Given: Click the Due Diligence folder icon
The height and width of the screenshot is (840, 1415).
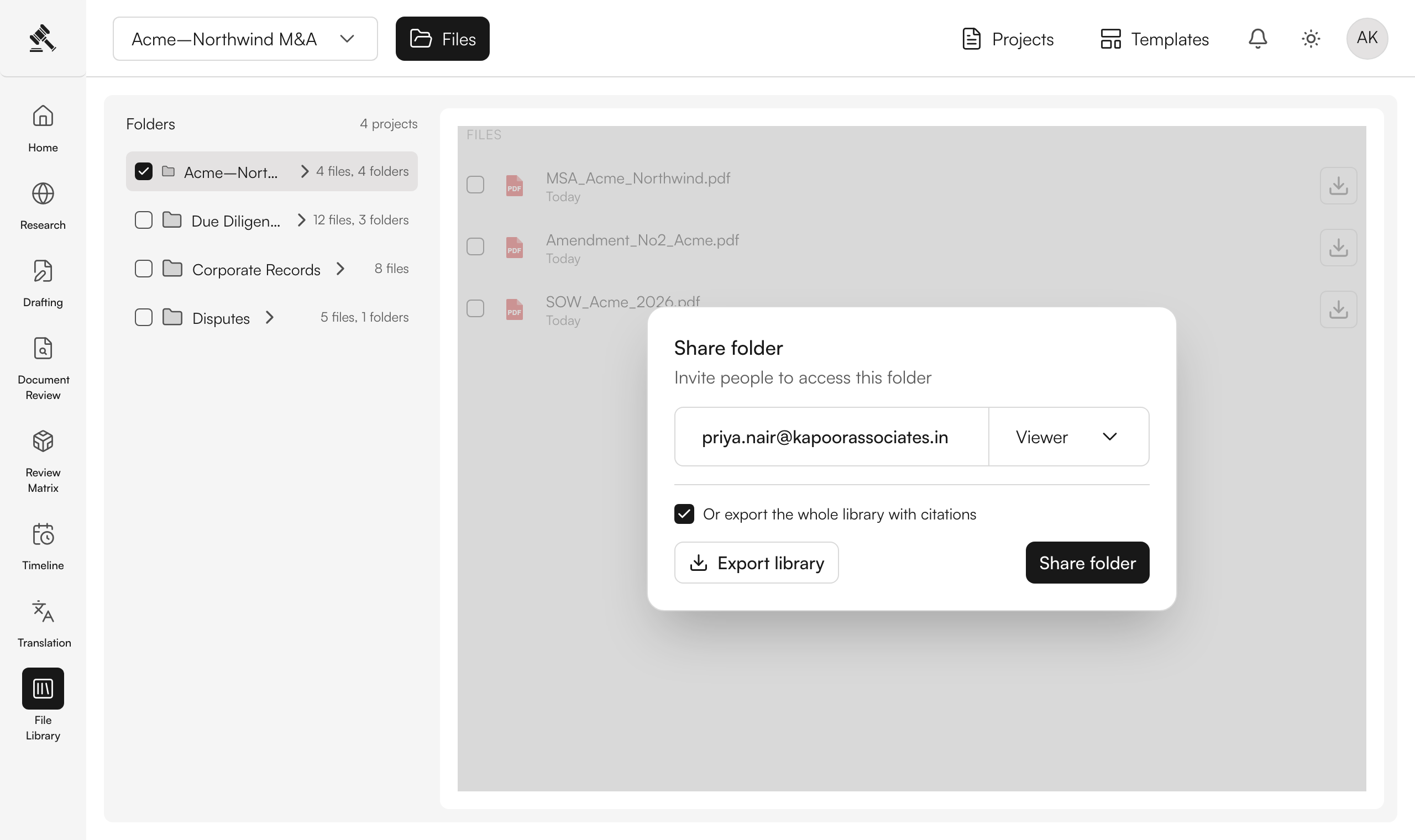Looking at the screenshot, I should [x=172, y=219].
